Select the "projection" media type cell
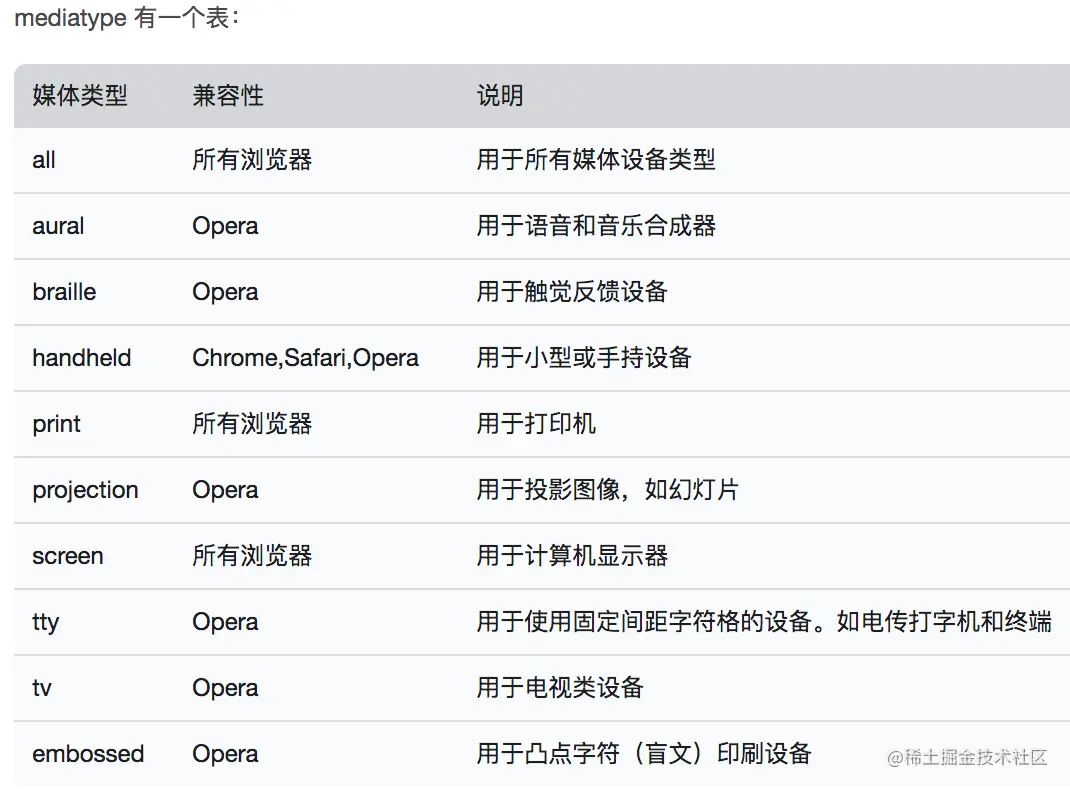Viewport: 1070px width, 790px height. click(x=85, y=490)
